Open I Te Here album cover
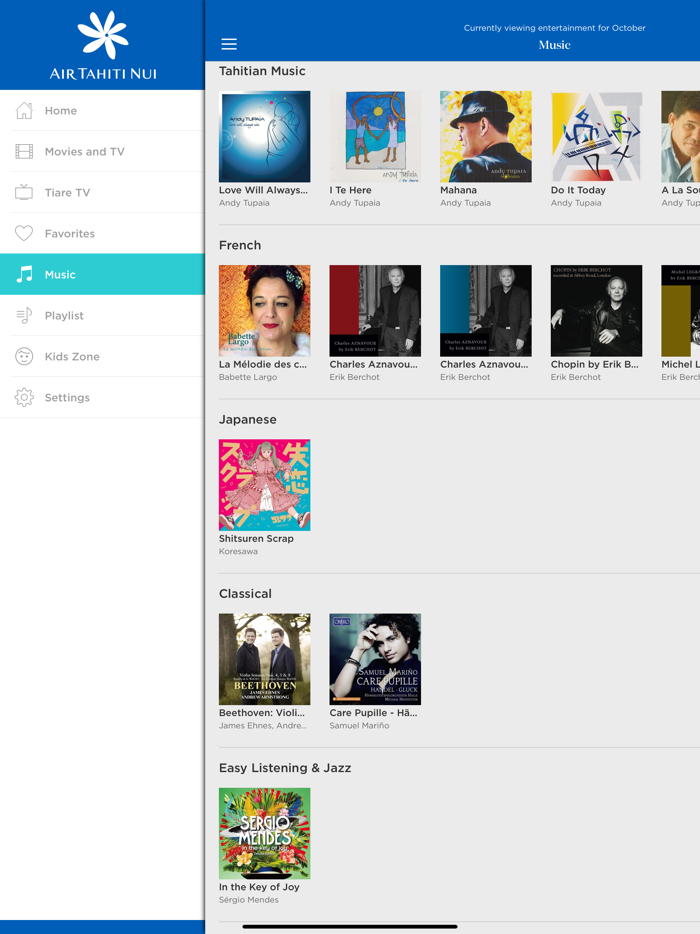 coord(375,136)
